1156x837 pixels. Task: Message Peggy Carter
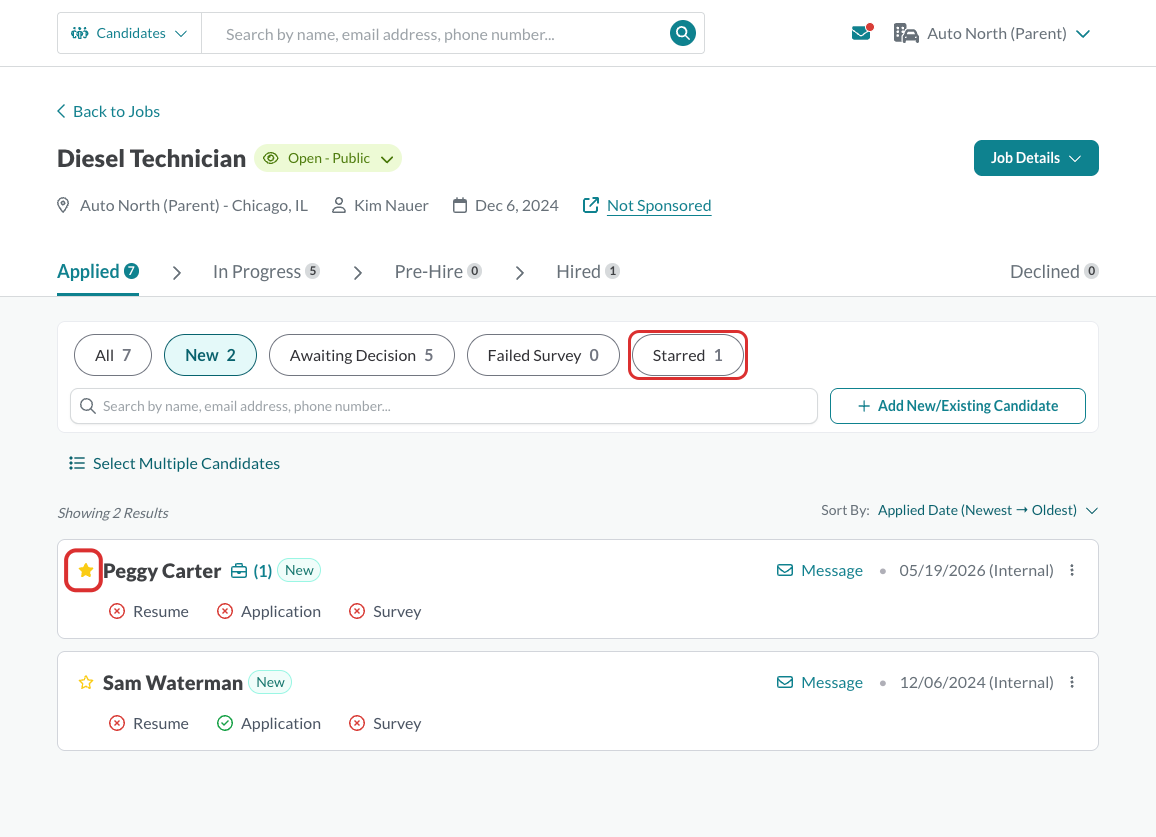[820, 570]
